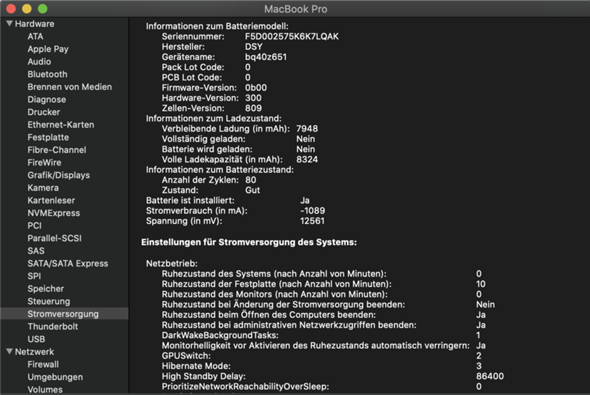Viewport: 590px width, 395px height.
Task: Click the Netzwerk section label
Action: point(35,351)
